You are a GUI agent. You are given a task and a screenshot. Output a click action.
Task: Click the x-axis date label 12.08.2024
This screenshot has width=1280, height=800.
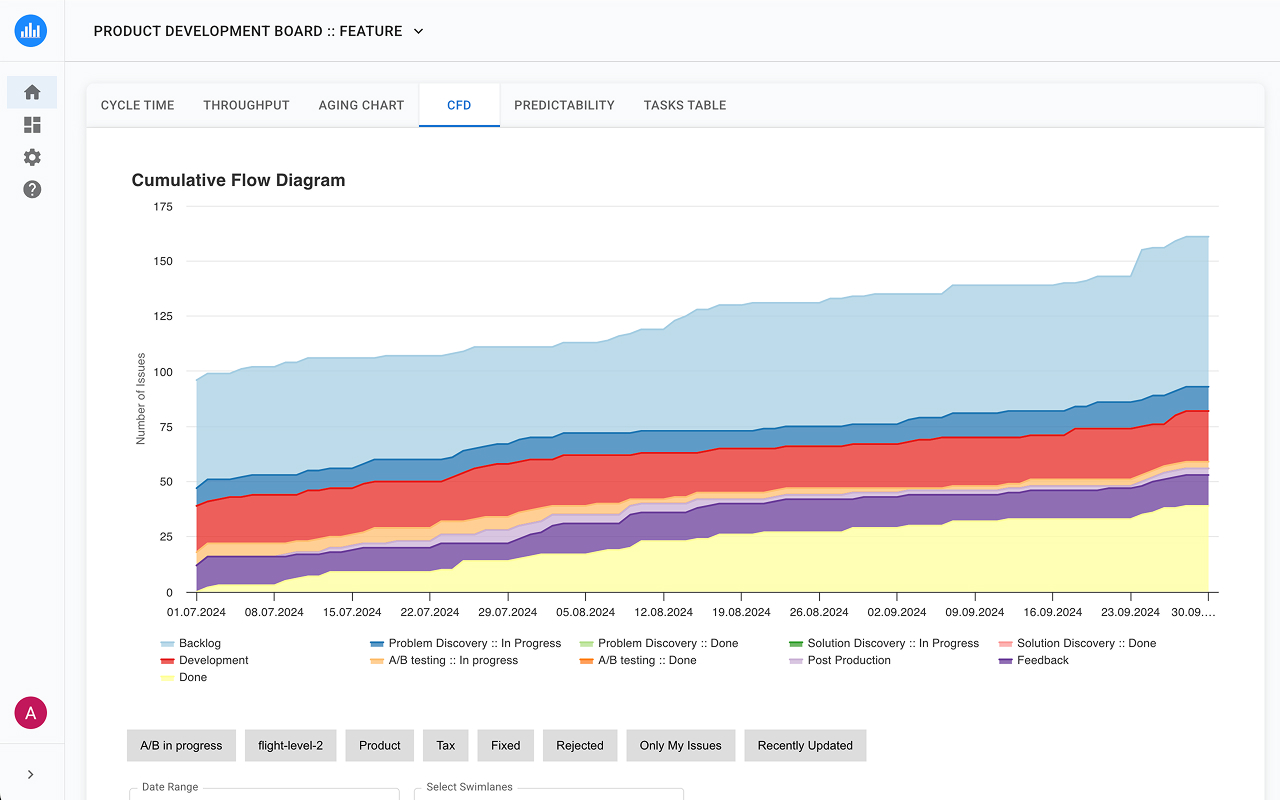pyautogui.click(x=664, y=612)
